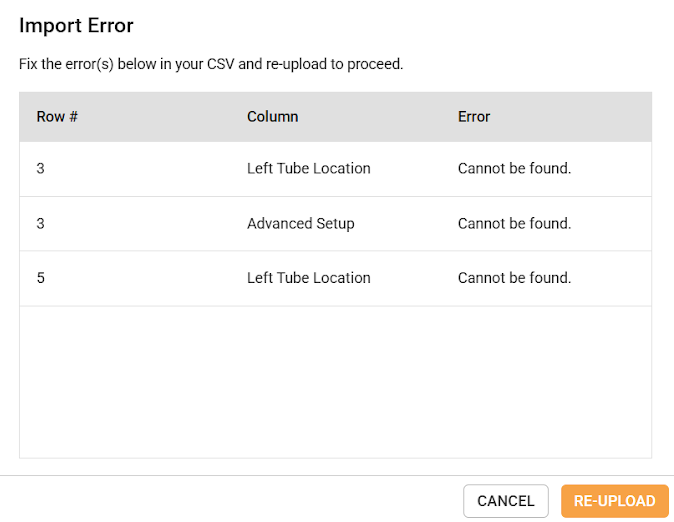This screenshot has height=522, width=674.
Task: Click the empty area below the table rows
Action: [335, 380]
